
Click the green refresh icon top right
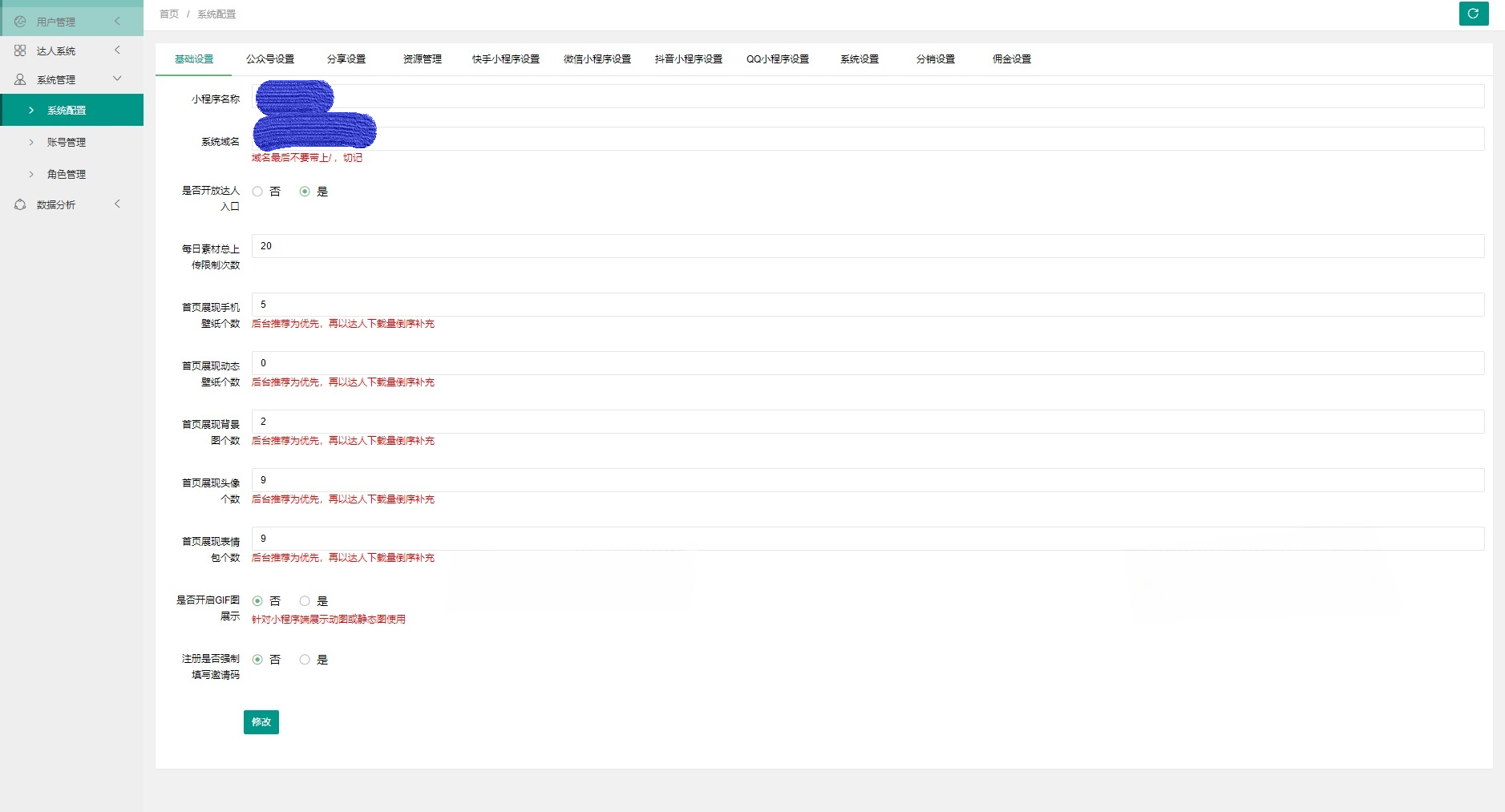coord(1473,14)
